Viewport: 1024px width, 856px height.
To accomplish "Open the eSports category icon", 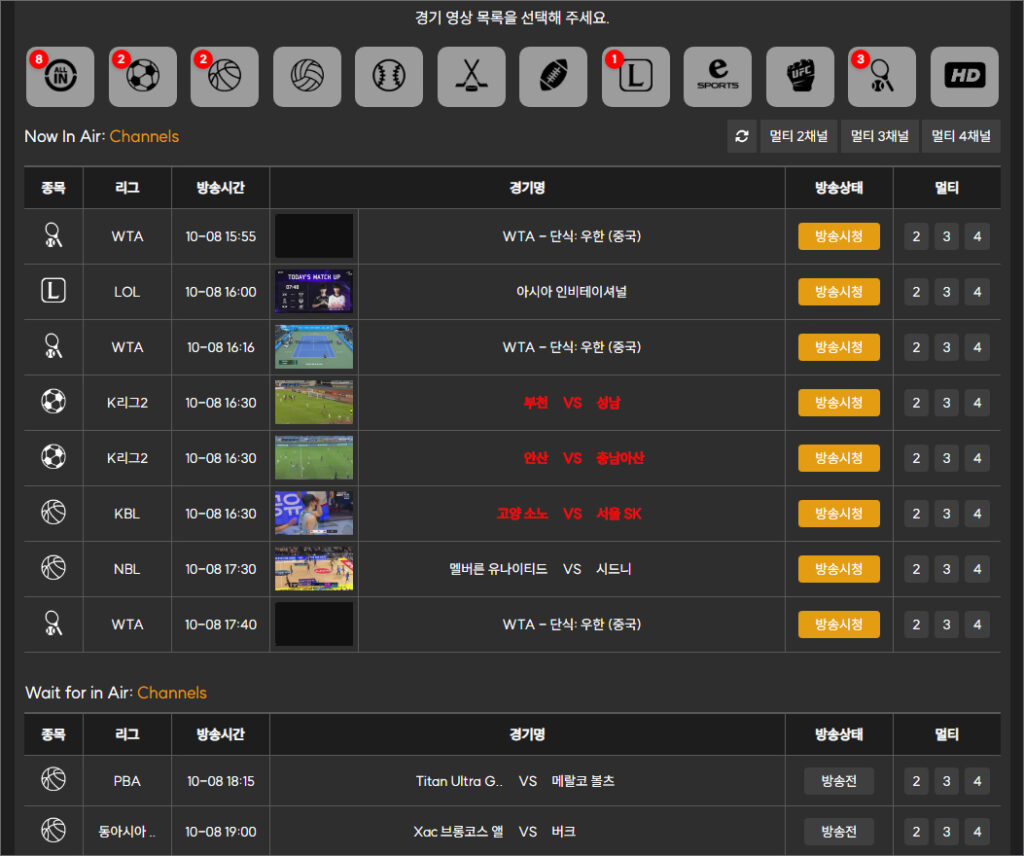I will (x=718, y=77).
